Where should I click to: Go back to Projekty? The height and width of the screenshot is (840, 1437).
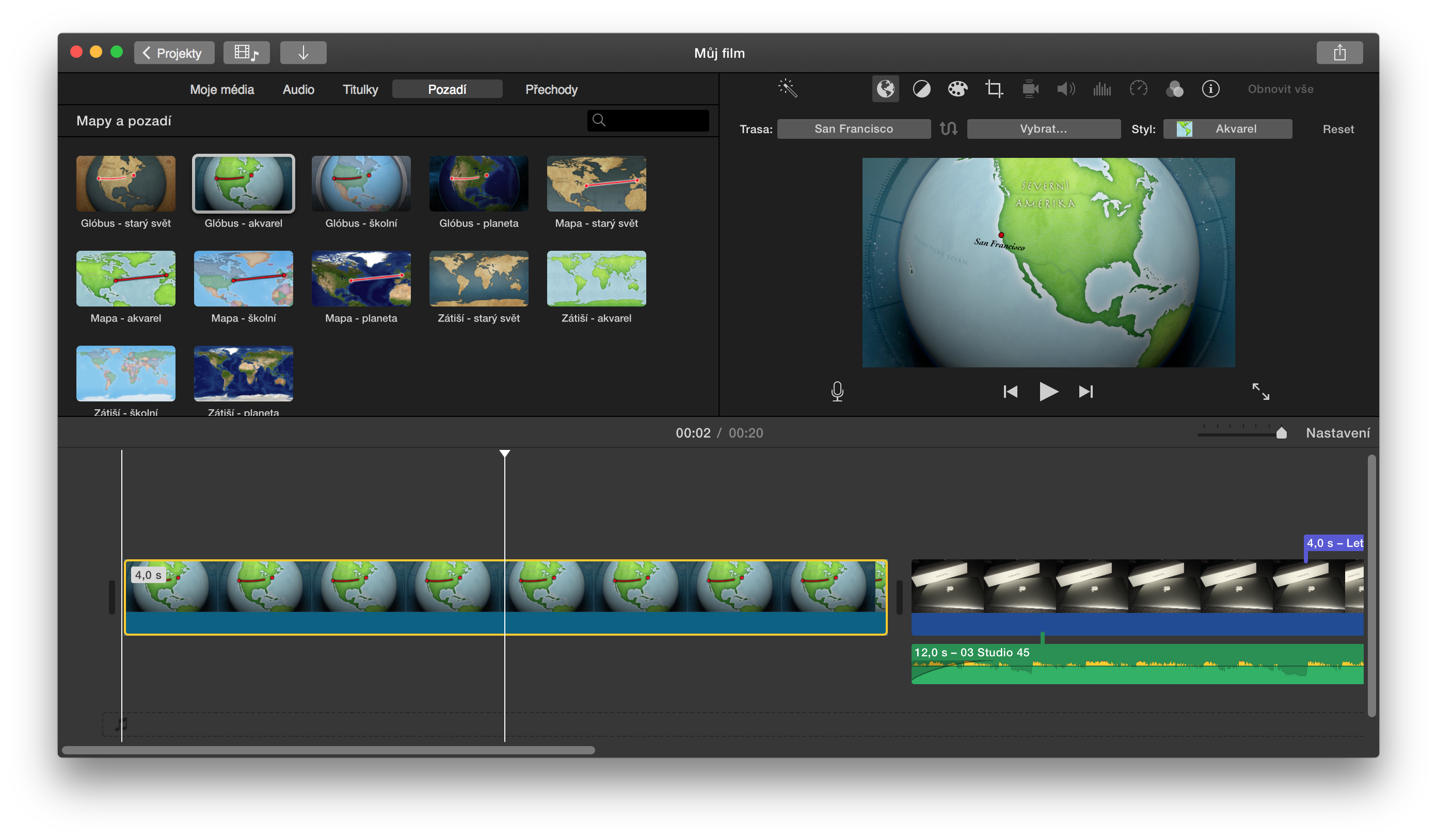click(x=174, y=53)
